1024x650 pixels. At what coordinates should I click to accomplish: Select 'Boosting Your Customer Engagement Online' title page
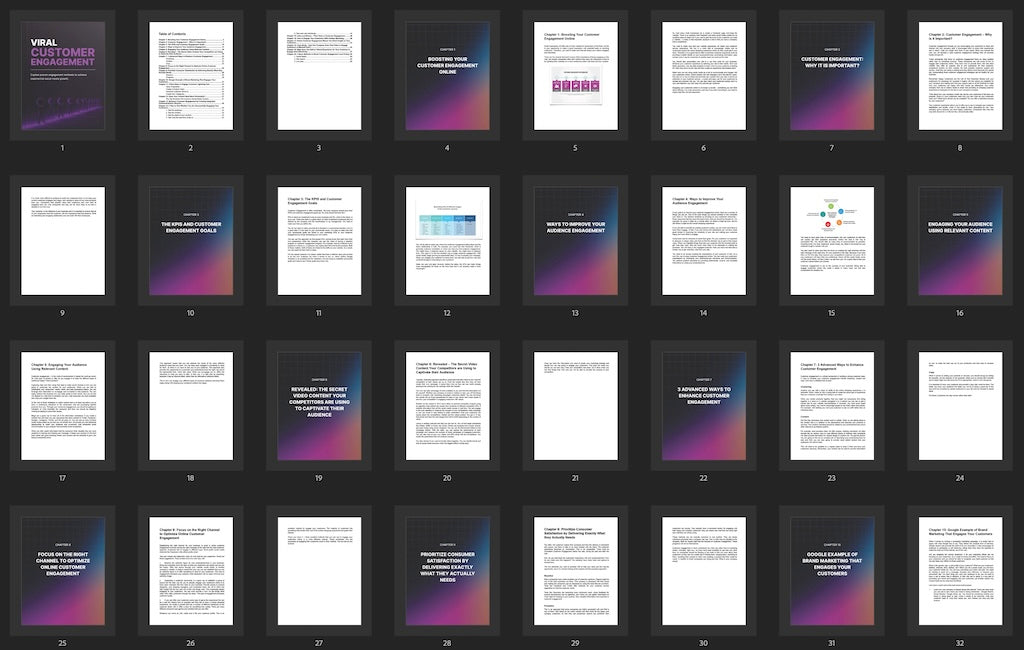coord(447,75)
